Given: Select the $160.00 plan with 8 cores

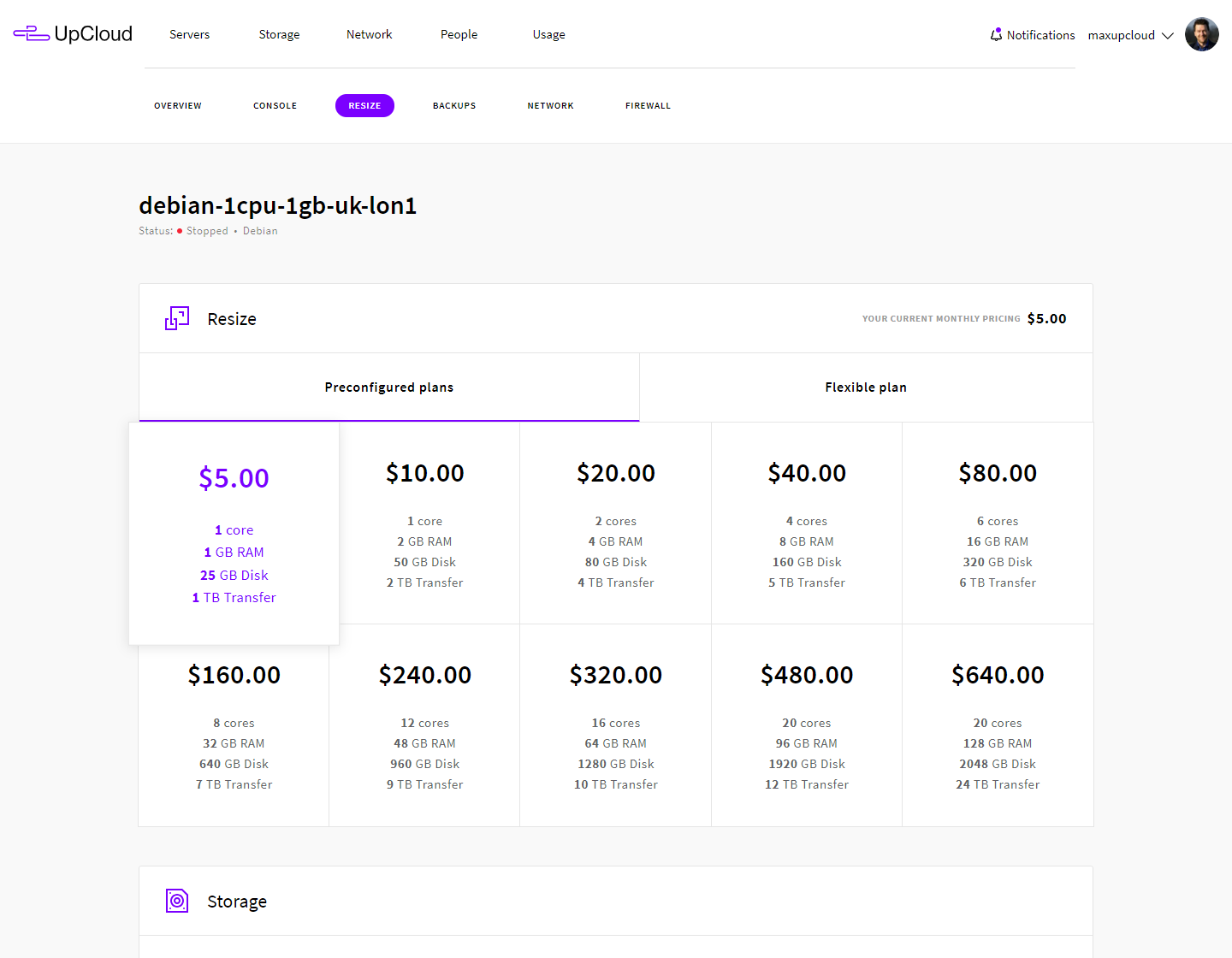Looking at the screenshot, I should 234,725.
